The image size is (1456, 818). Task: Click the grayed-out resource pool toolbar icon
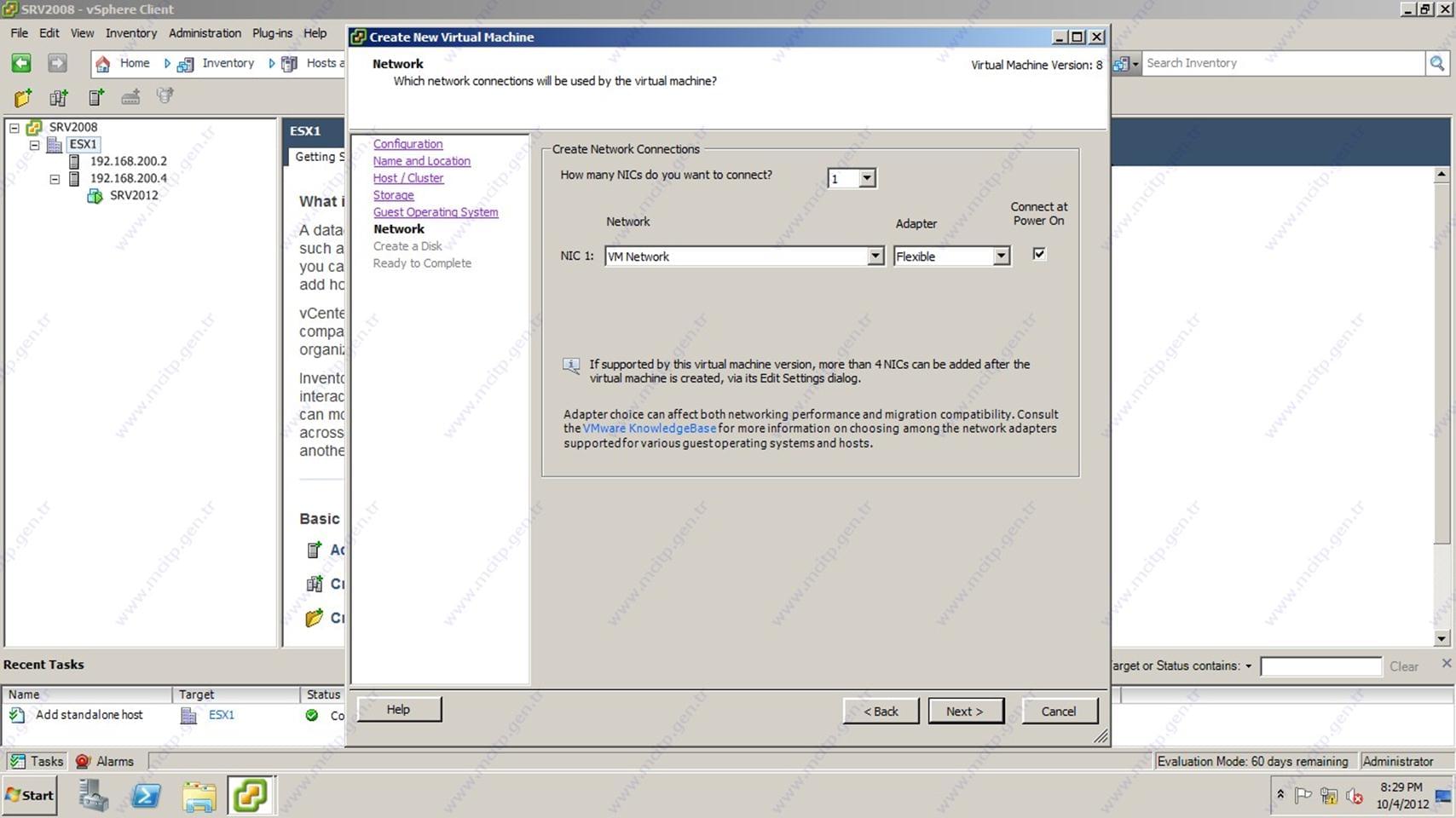(x=165, y=96)
